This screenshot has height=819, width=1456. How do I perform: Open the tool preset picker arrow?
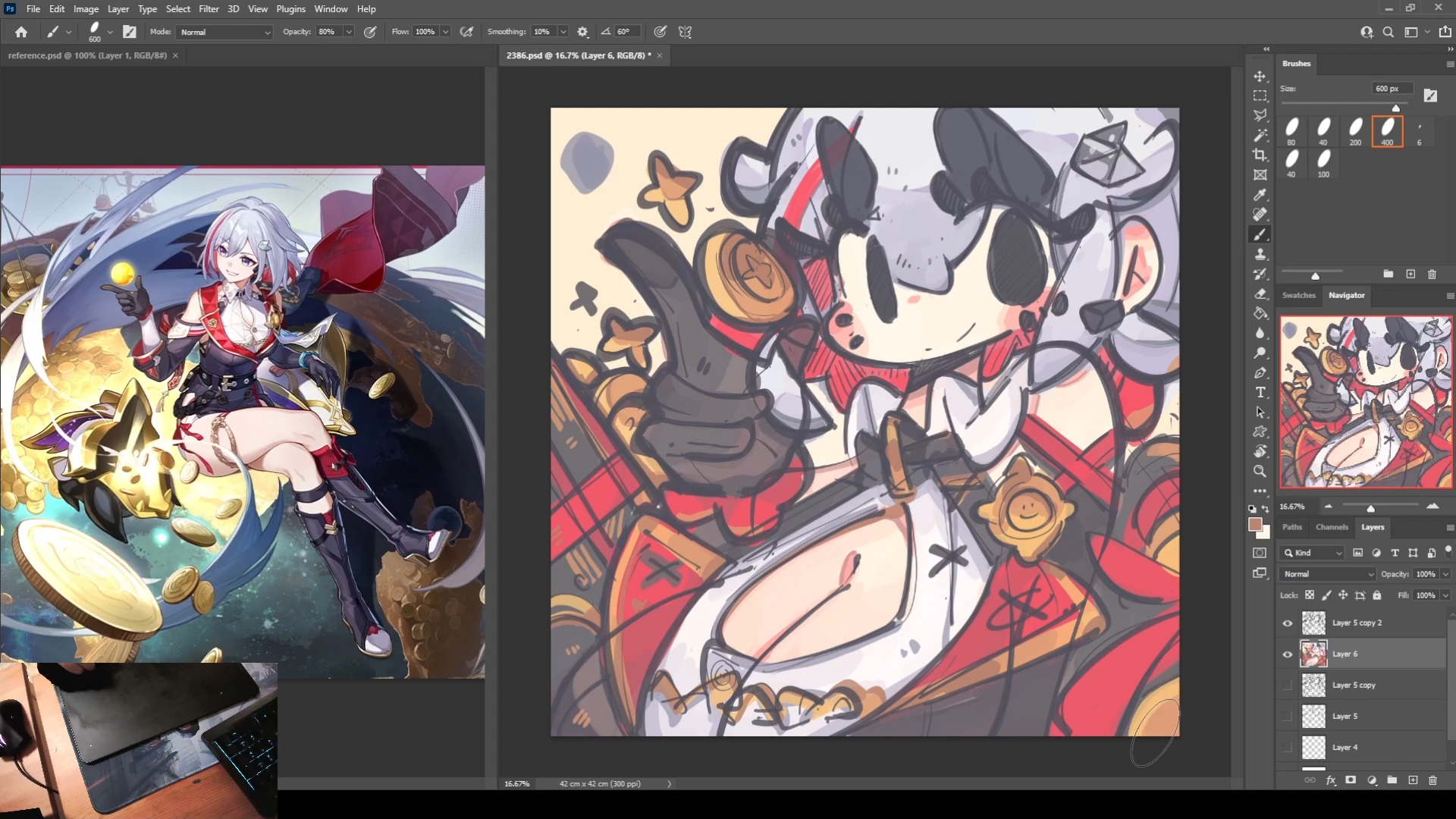[x=68, y=32]
